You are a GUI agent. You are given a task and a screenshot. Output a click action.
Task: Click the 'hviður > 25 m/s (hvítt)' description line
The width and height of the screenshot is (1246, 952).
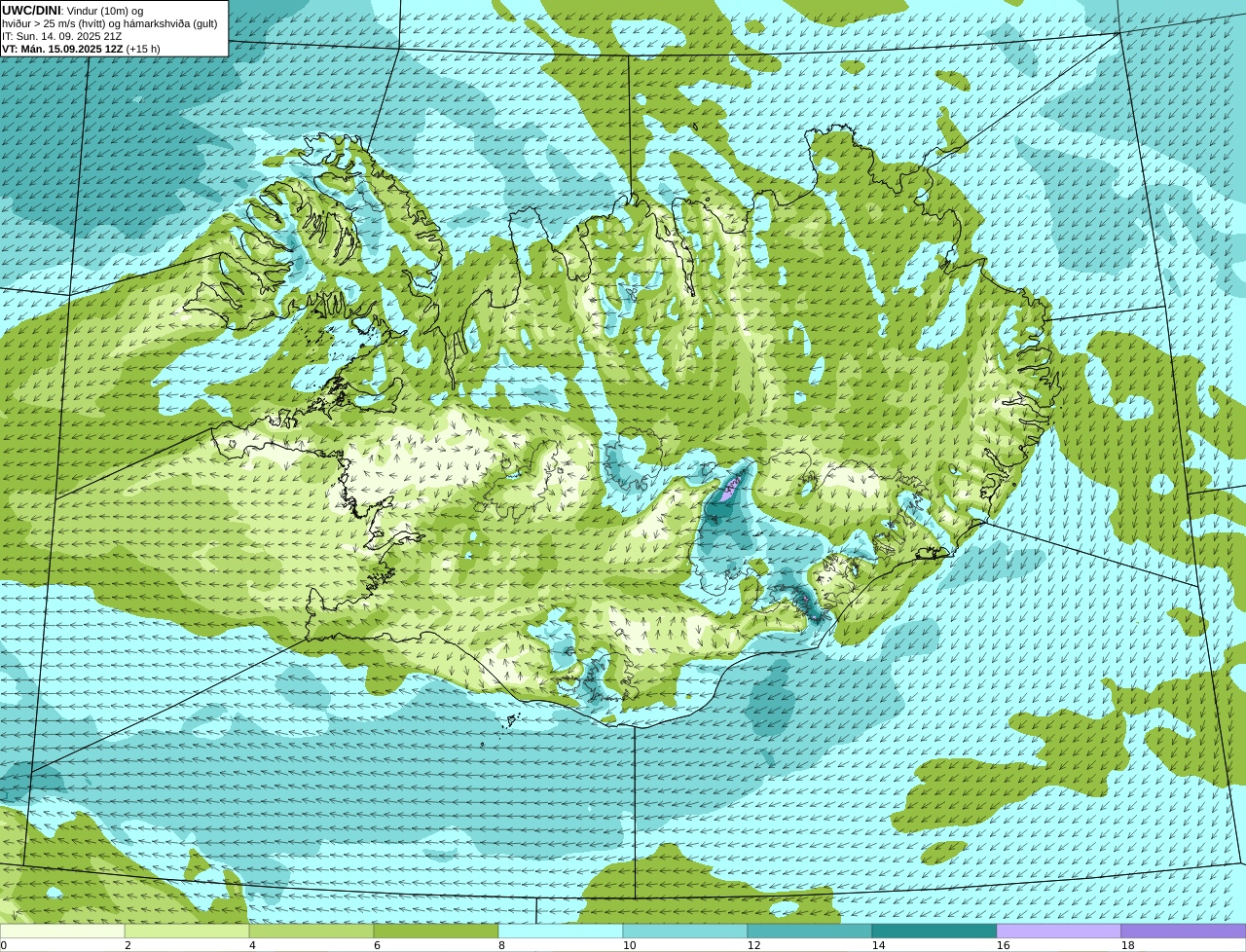[109, 23]
